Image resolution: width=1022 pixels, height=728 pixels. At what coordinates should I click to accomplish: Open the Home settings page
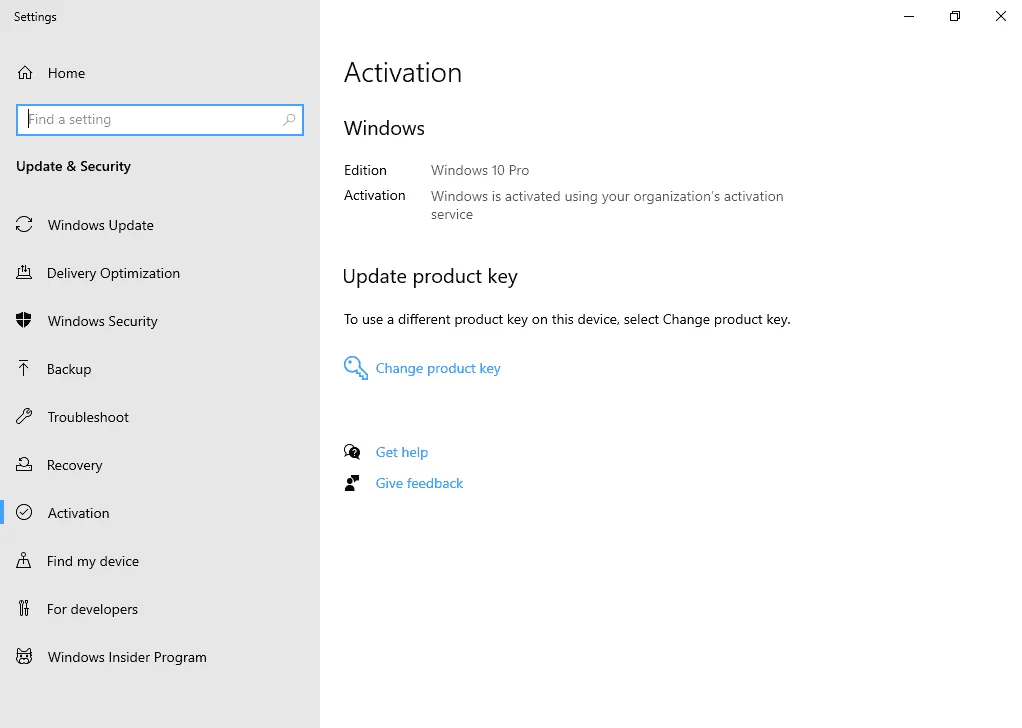(160, 73)
